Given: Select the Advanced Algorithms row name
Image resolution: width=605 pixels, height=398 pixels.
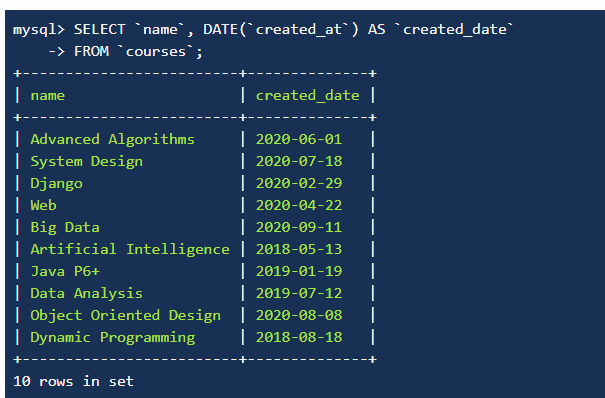Looking at the screenshot, I should coord(112,140).
